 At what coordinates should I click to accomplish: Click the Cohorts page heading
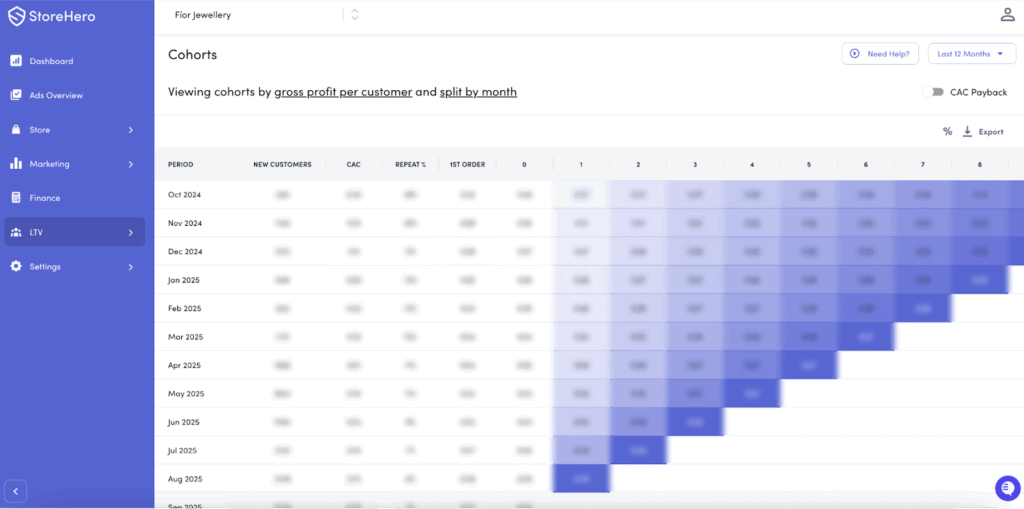point(193,55)
